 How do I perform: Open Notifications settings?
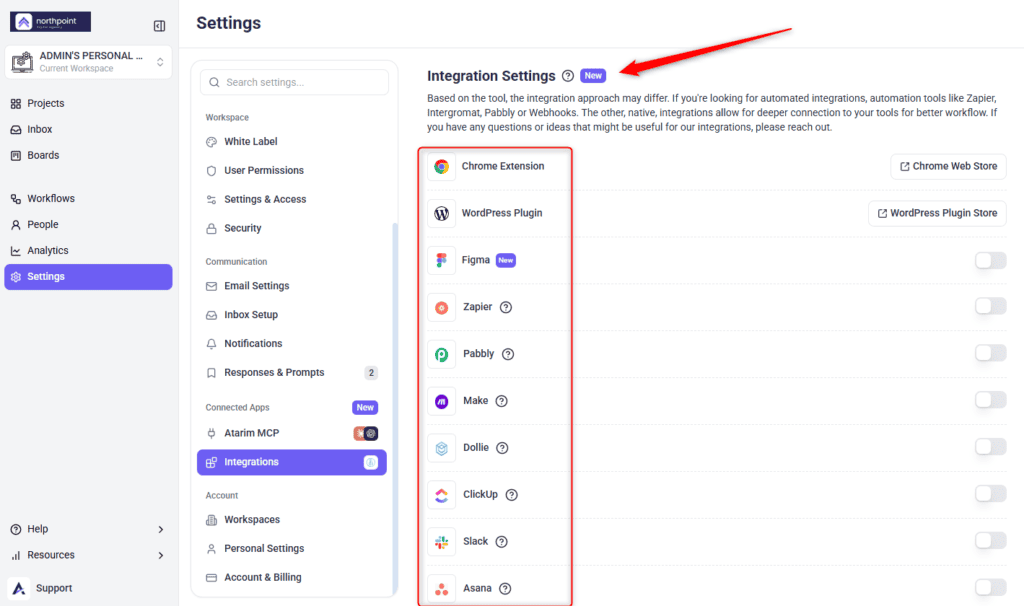click(x=292, y=343)
